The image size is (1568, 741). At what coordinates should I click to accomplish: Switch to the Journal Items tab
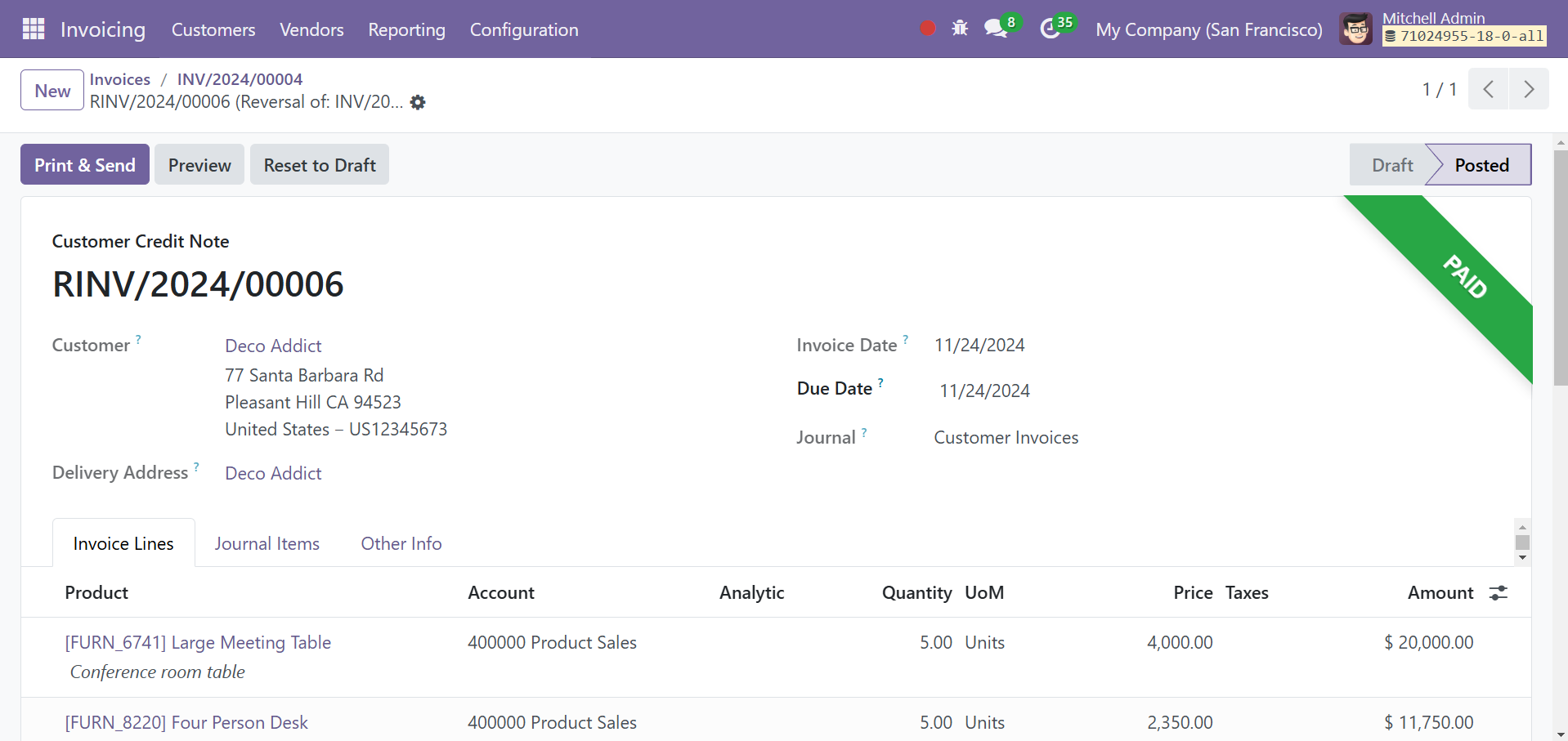[x=267, y=542]
